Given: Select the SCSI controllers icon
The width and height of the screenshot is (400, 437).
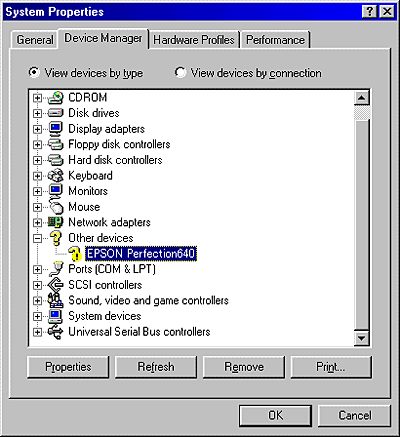Looking at the screenshot, I should tap(55, 285).
